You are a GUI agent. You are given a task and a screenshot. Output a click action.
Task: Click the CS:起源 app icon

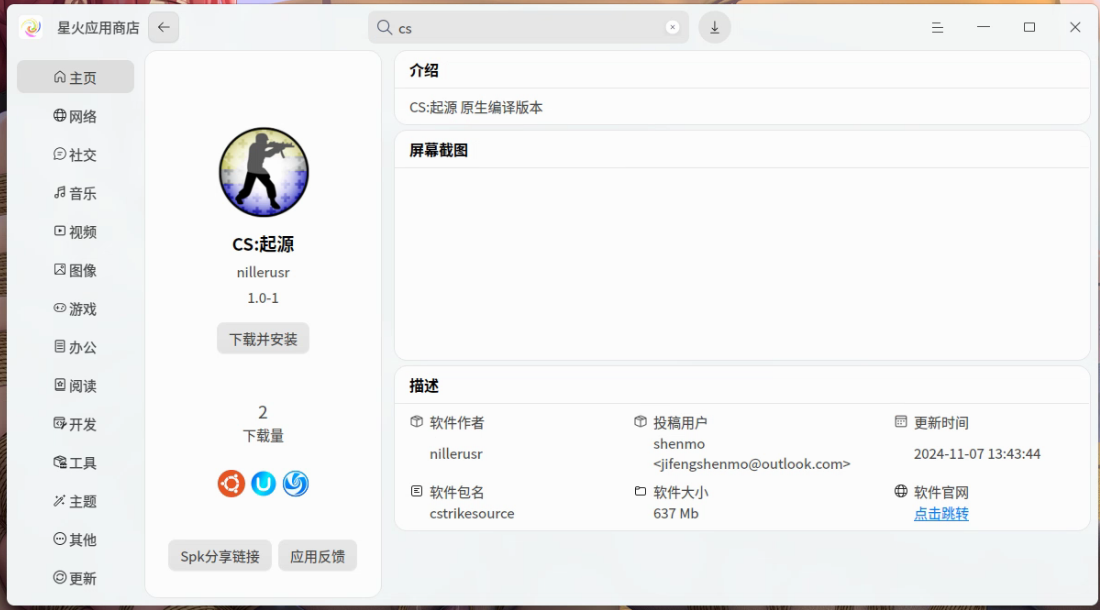[263, 172]
